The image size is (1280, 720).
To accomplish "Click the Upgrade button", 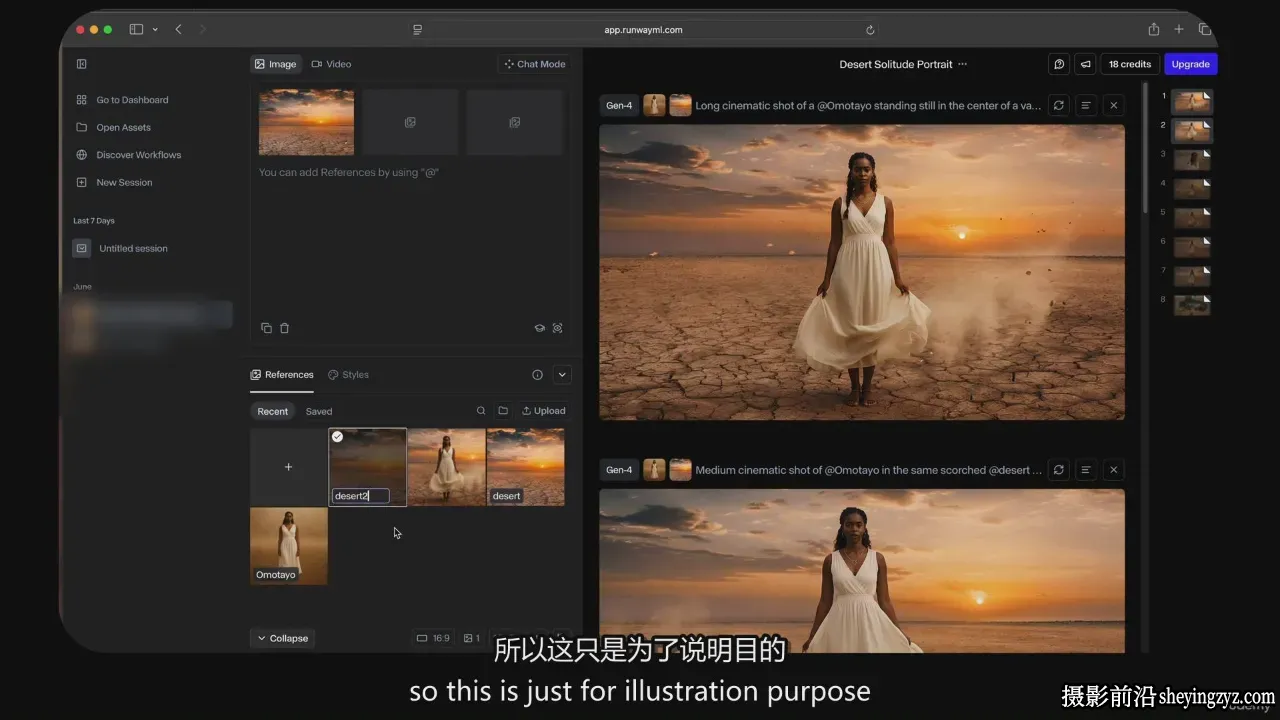I will (1191, 64).
